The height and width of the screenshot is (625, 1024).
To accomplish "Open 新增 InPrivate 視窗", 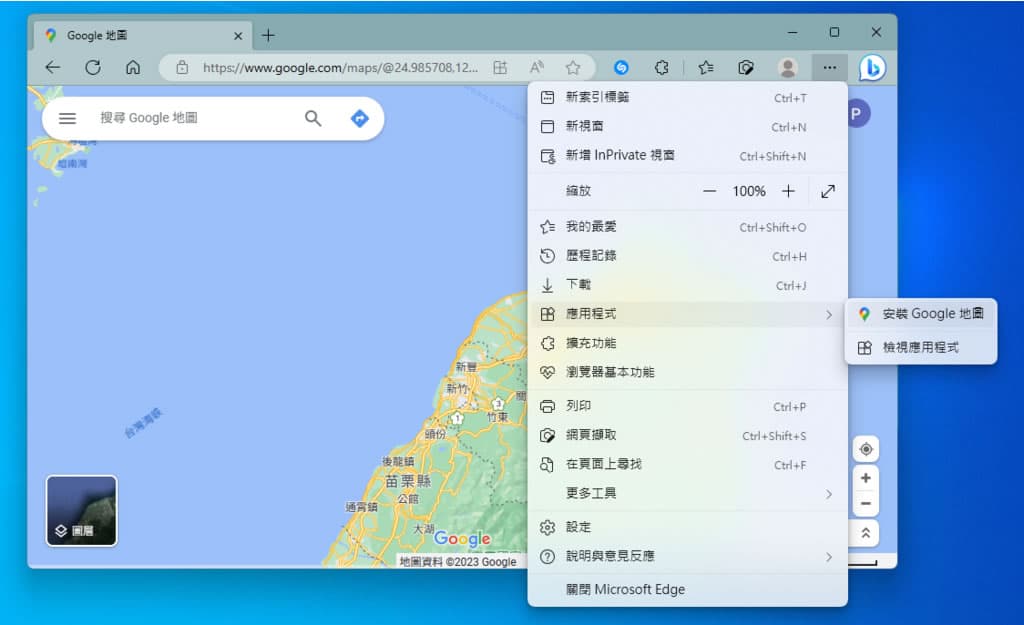I will click(x=688, y=155).
